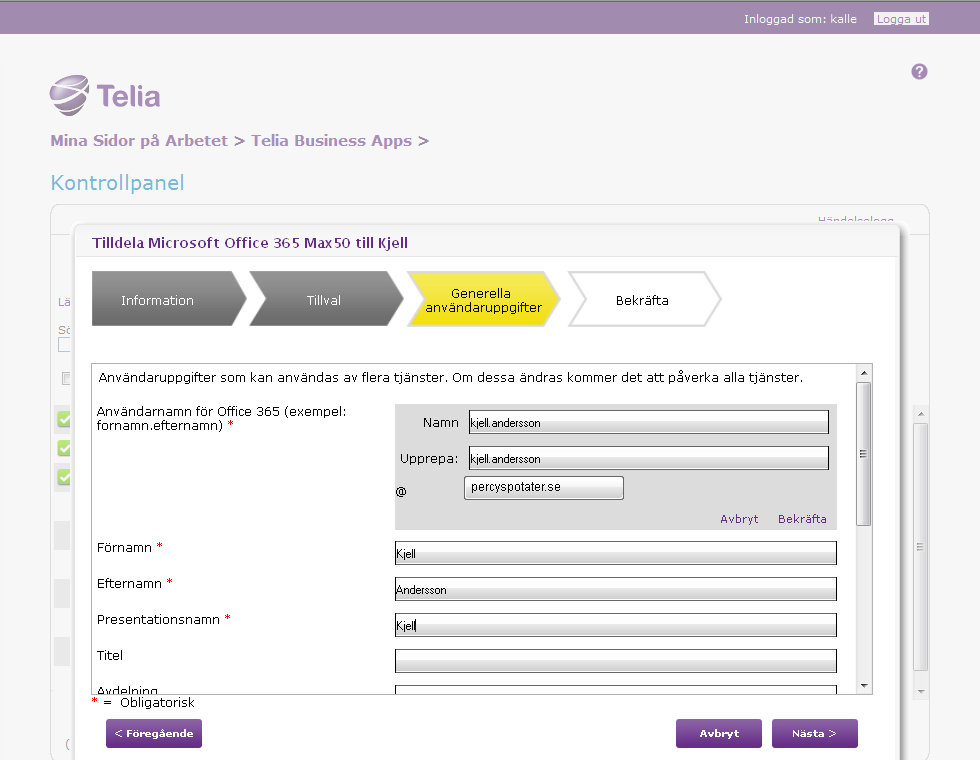Image resolution: width=980 pixels, height=760 pixels.
Task: Click the Titel input field
Action: click(616, 661)
